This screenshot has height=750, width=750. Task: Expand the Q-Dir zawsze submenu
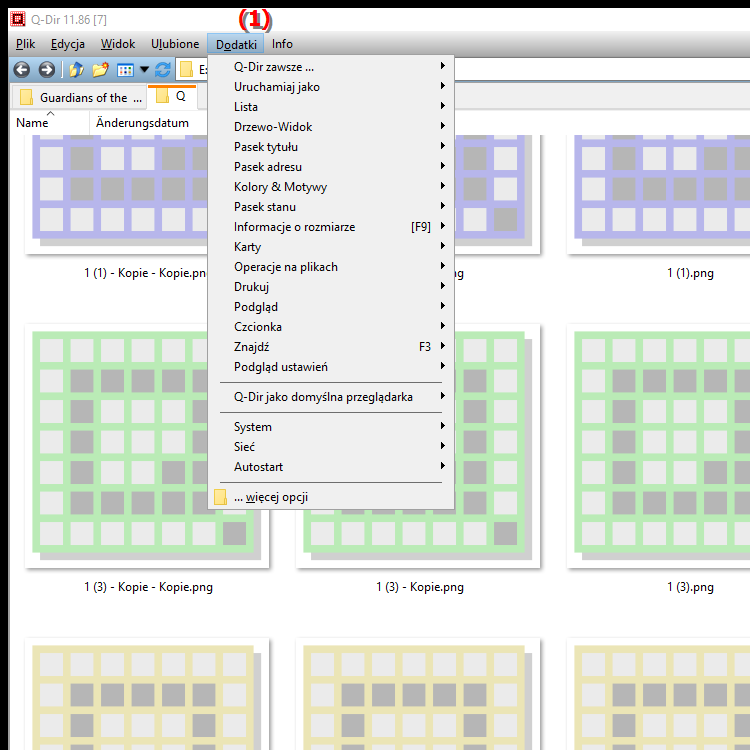[x=331, y=67]
